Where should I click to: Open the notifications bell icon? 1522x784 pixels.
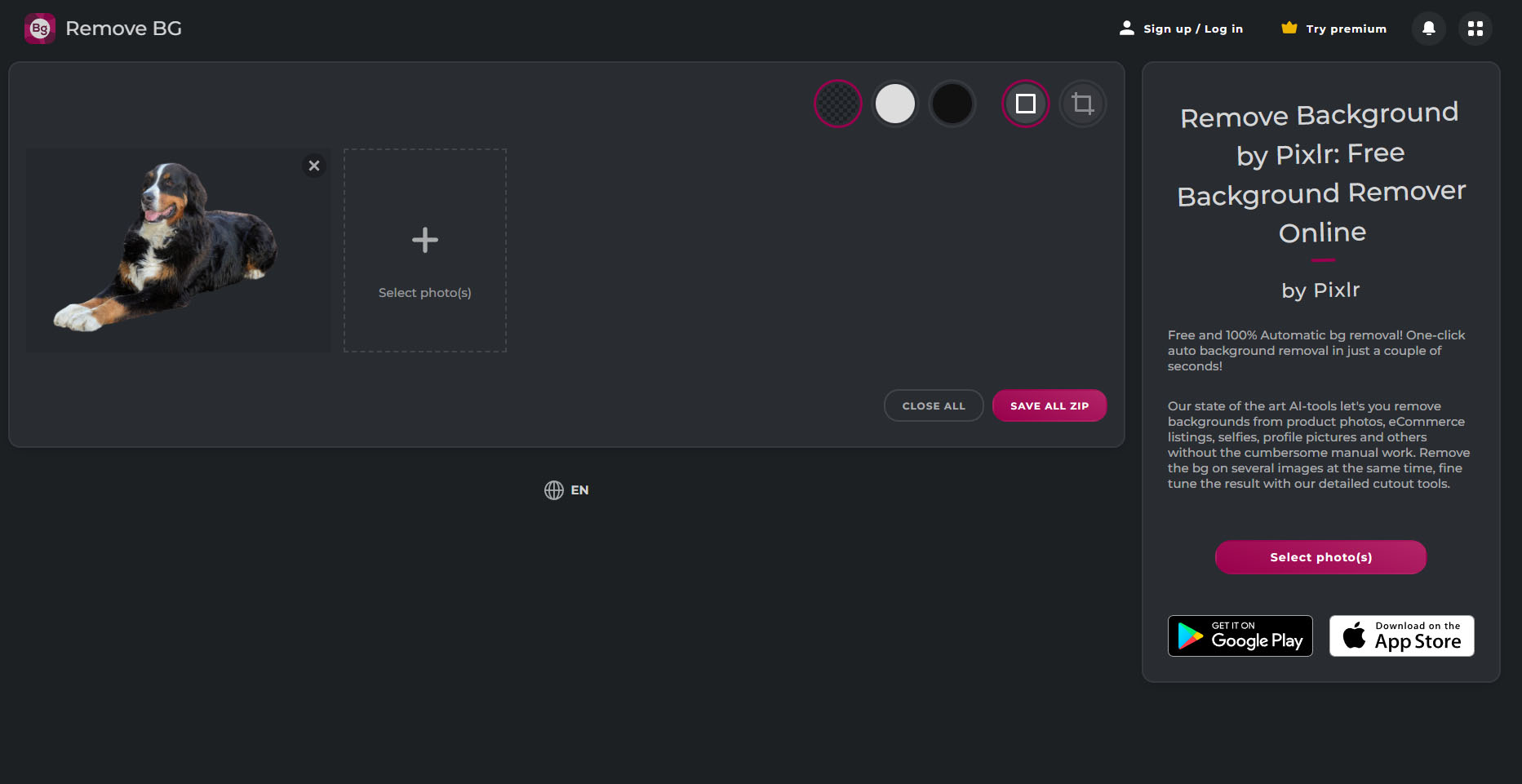[x=1429, y=29]
